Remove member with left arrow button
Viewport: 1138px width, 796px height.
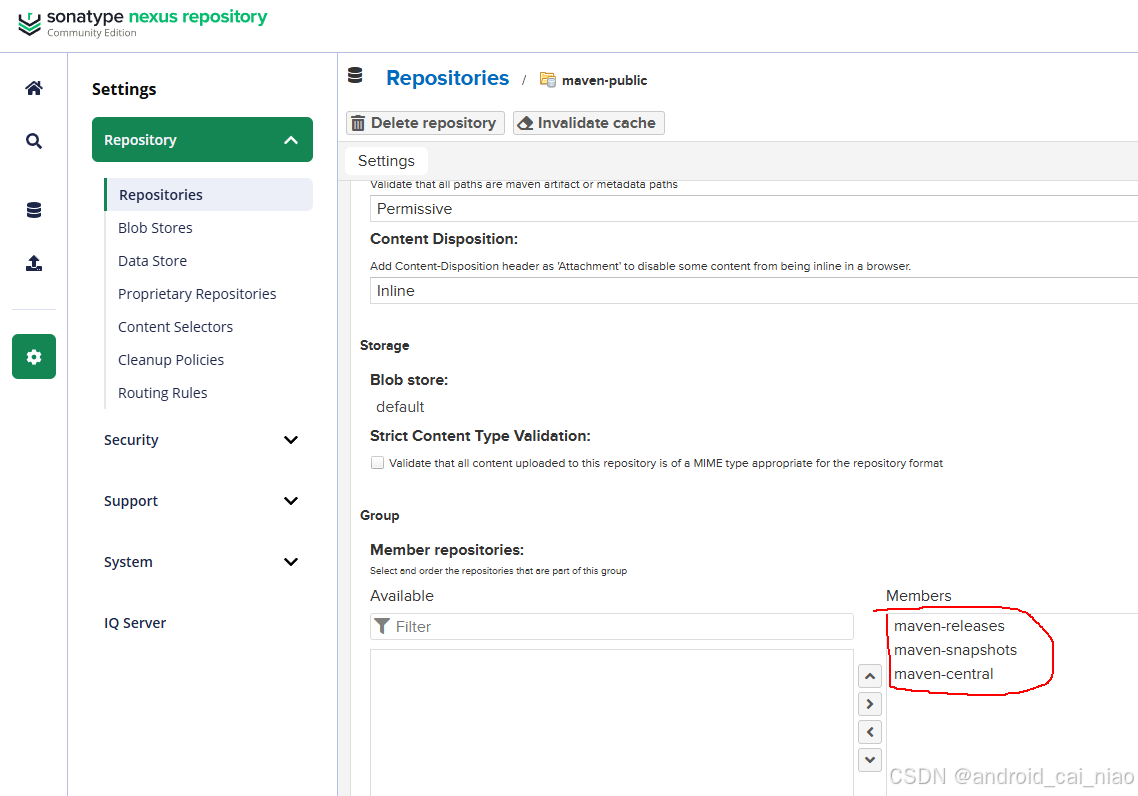[869, 732]
